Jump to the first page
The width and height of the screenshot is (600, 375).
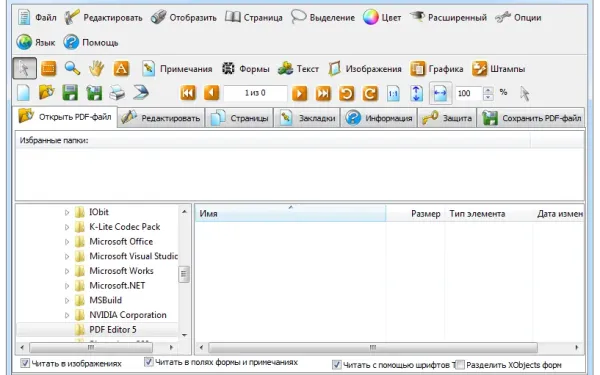(x=188, y=93)
